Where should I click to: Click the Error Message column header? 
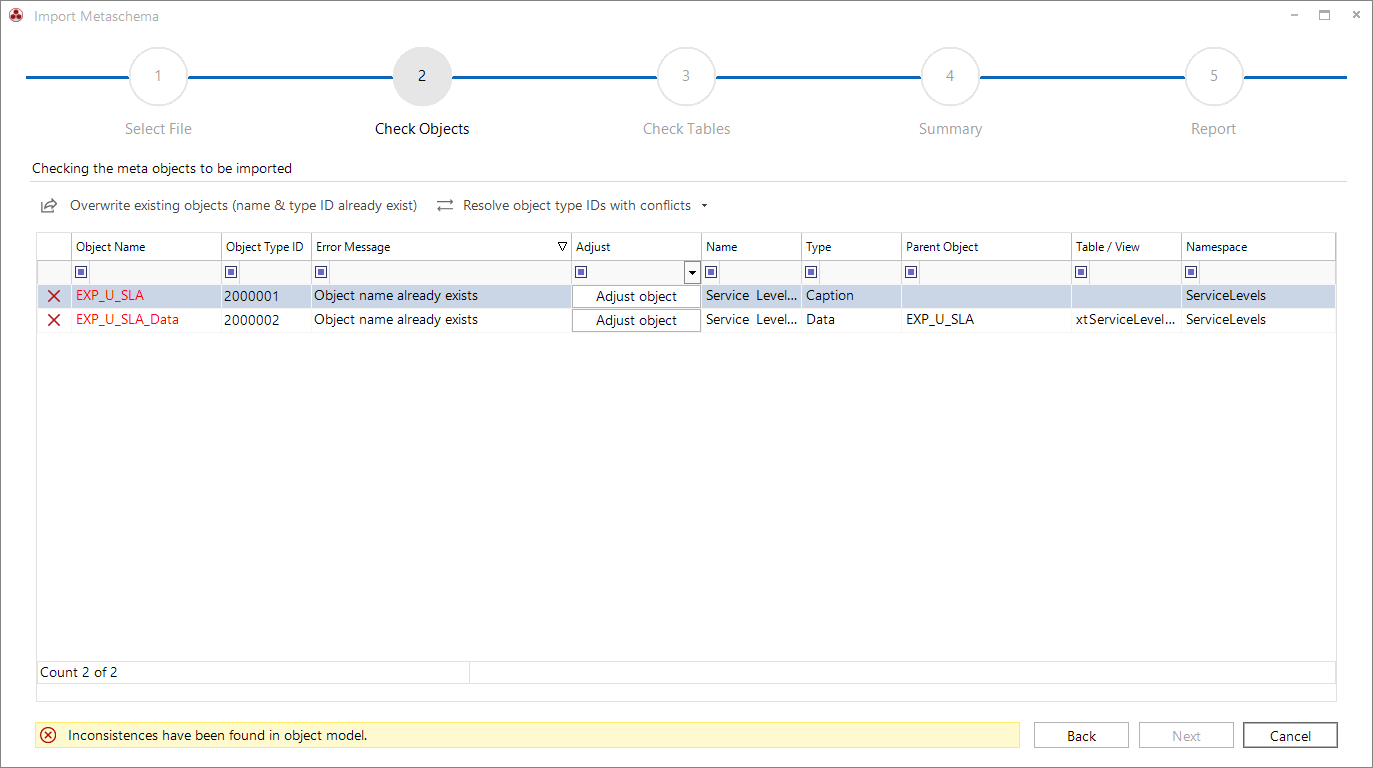coord(442,247)
